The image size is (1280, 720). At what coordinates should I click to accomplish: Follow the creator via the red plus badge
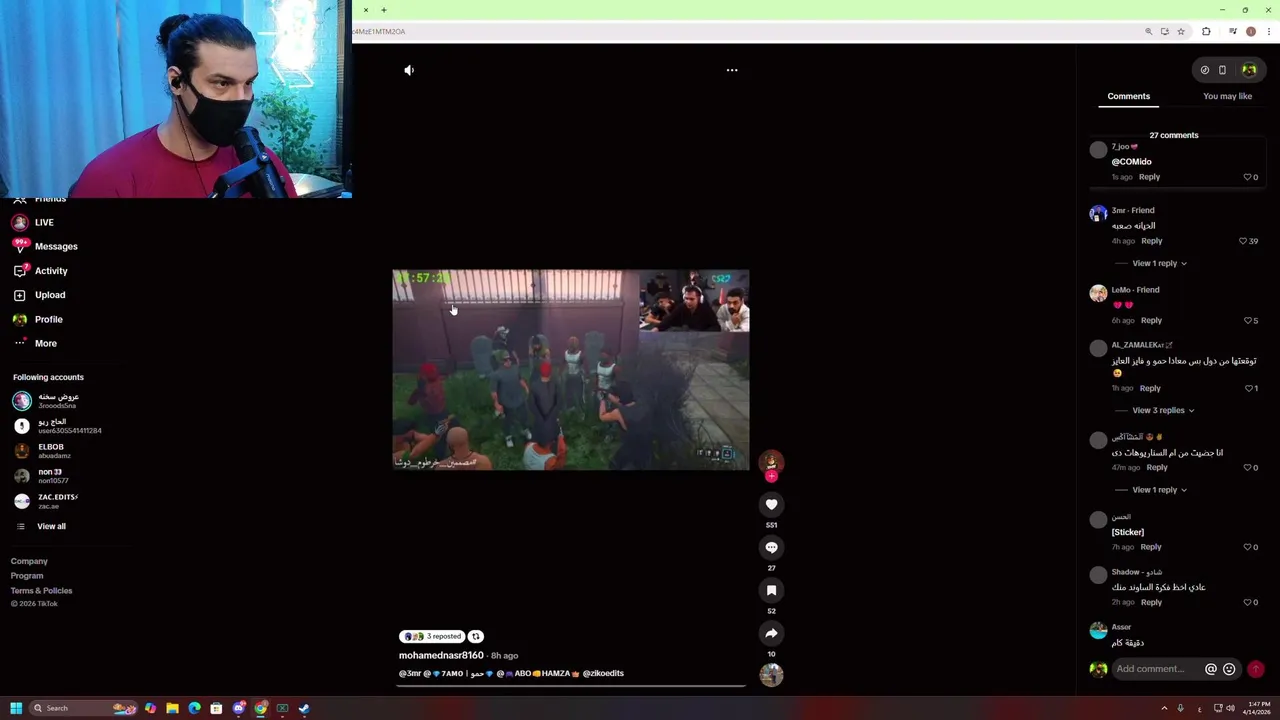click(x=771, y=477)
